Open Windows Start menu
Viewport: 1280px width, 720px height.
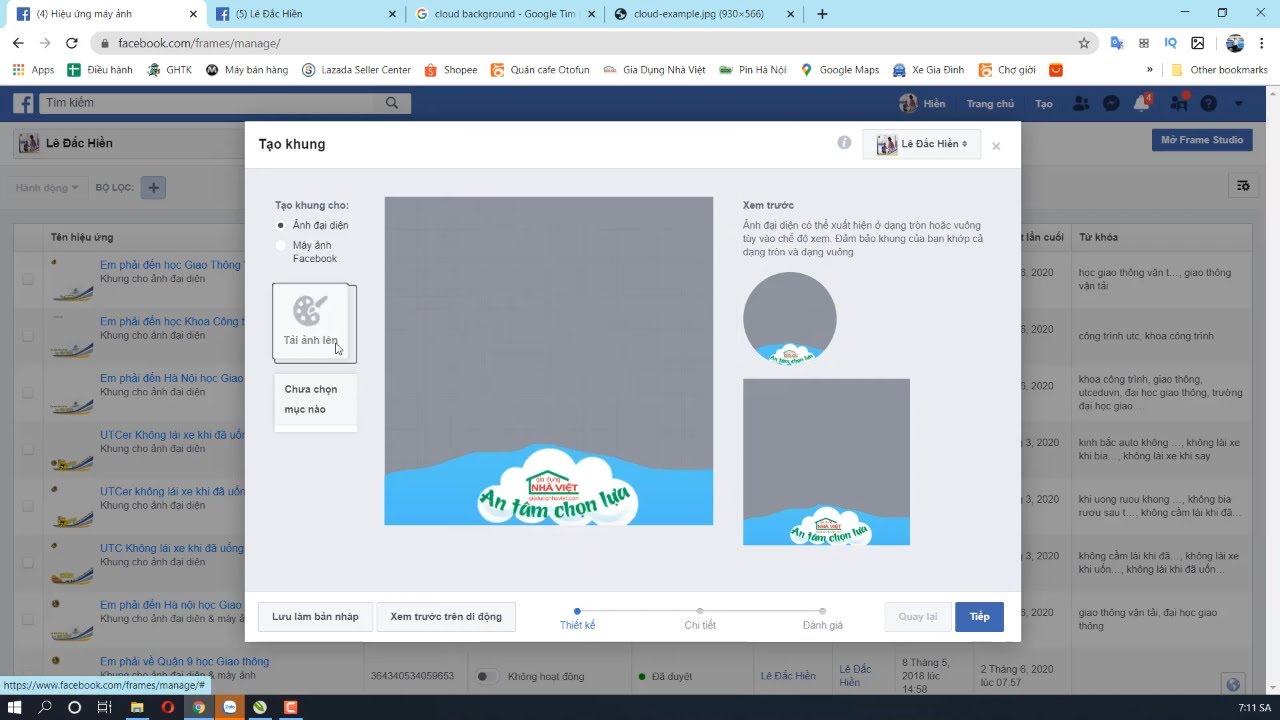click(15, 707)
